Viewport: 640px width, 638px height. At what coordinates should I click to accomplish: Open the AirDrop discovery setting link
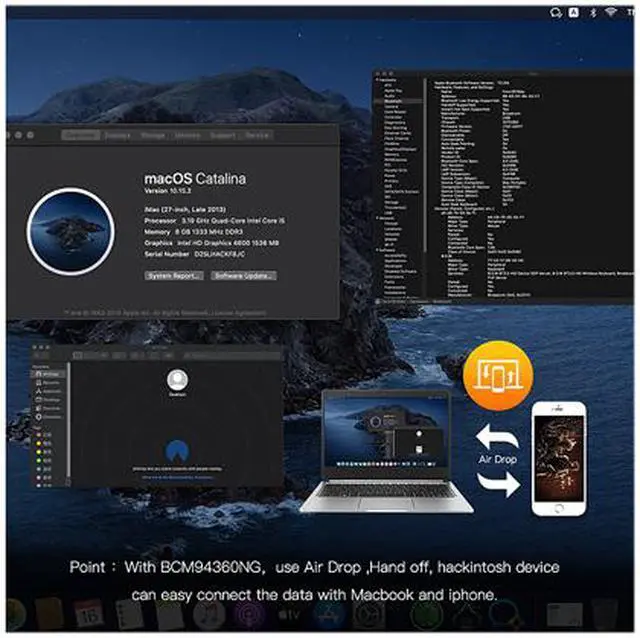[x=178, y=477]
